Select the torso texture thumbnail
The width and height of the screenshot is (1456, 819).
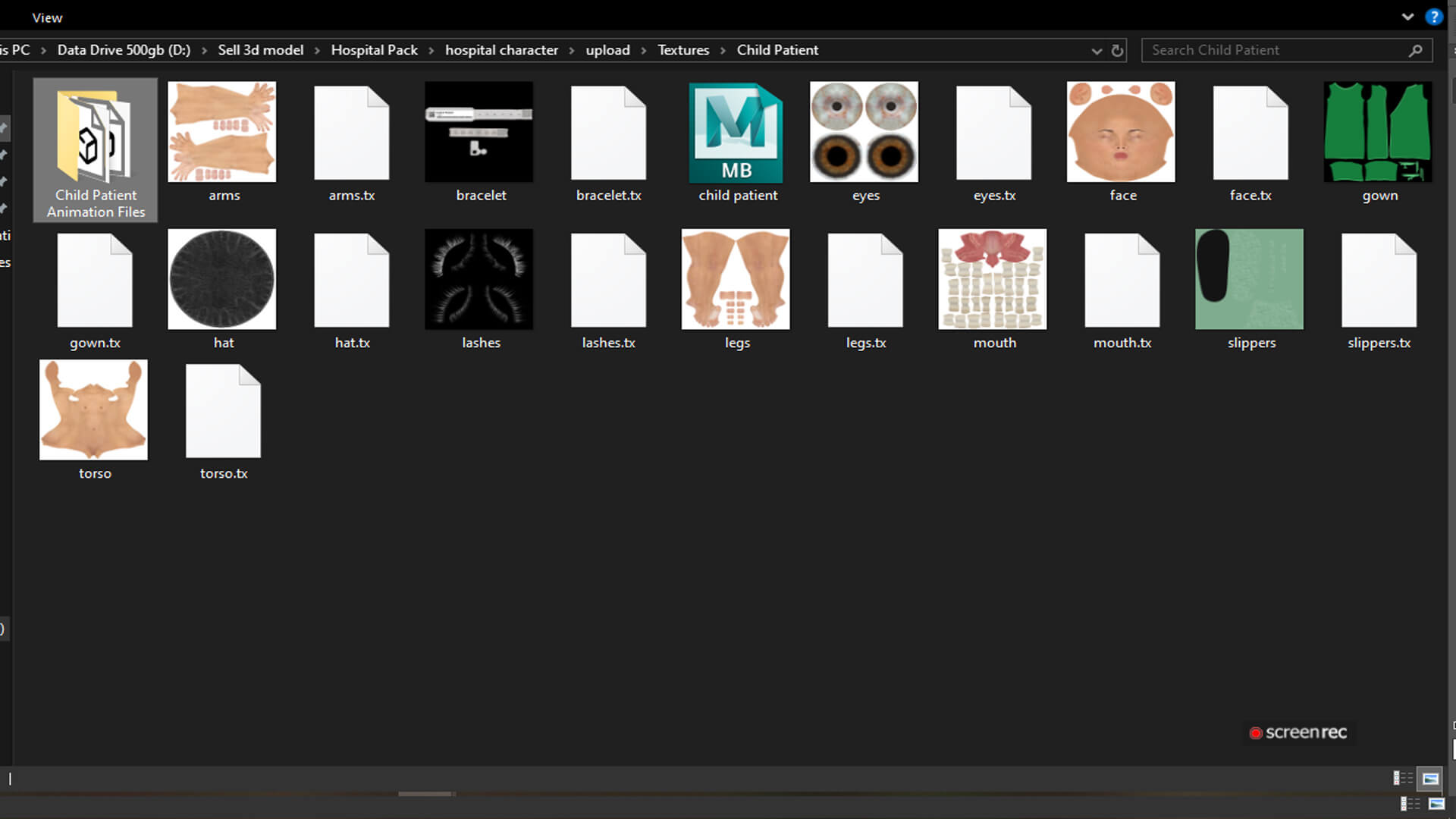[x=93, y=409]
